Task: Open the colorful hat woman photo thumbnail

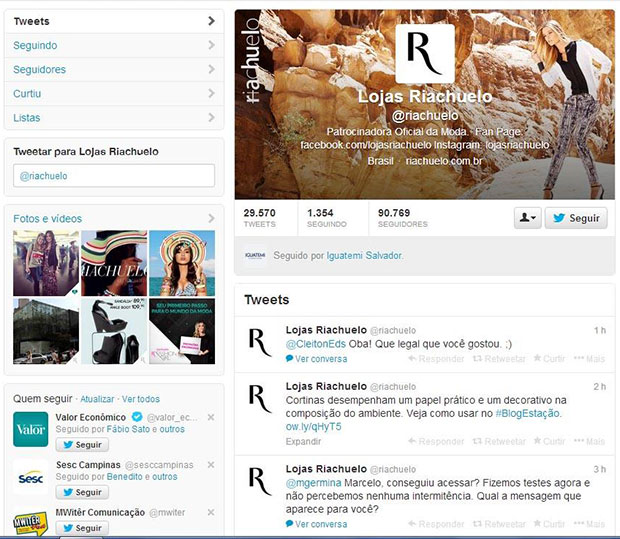Action: tap(182, 263)
